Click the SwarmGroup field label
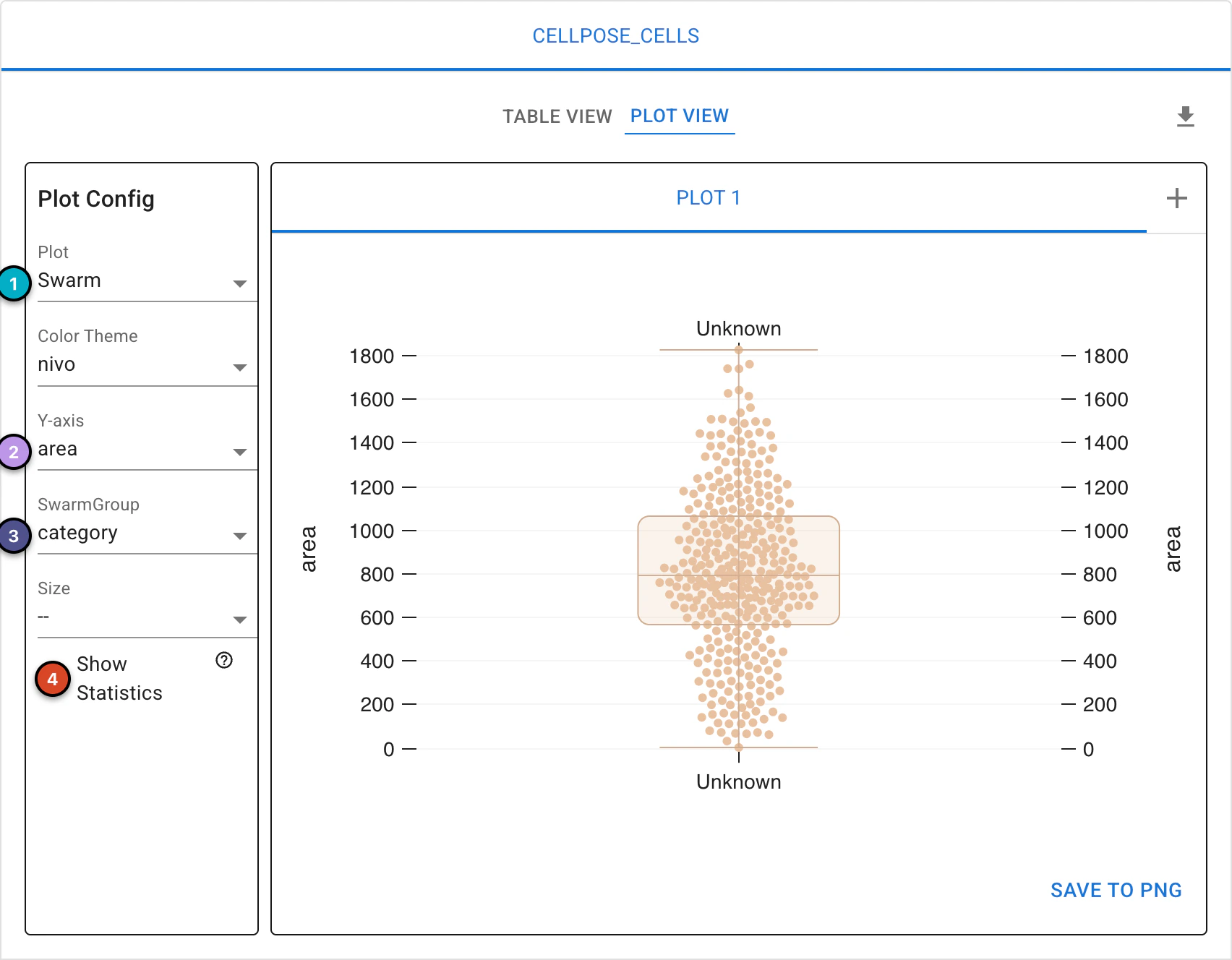The width and height of the screenshot is (1232, 960). (x=88, y=505)
